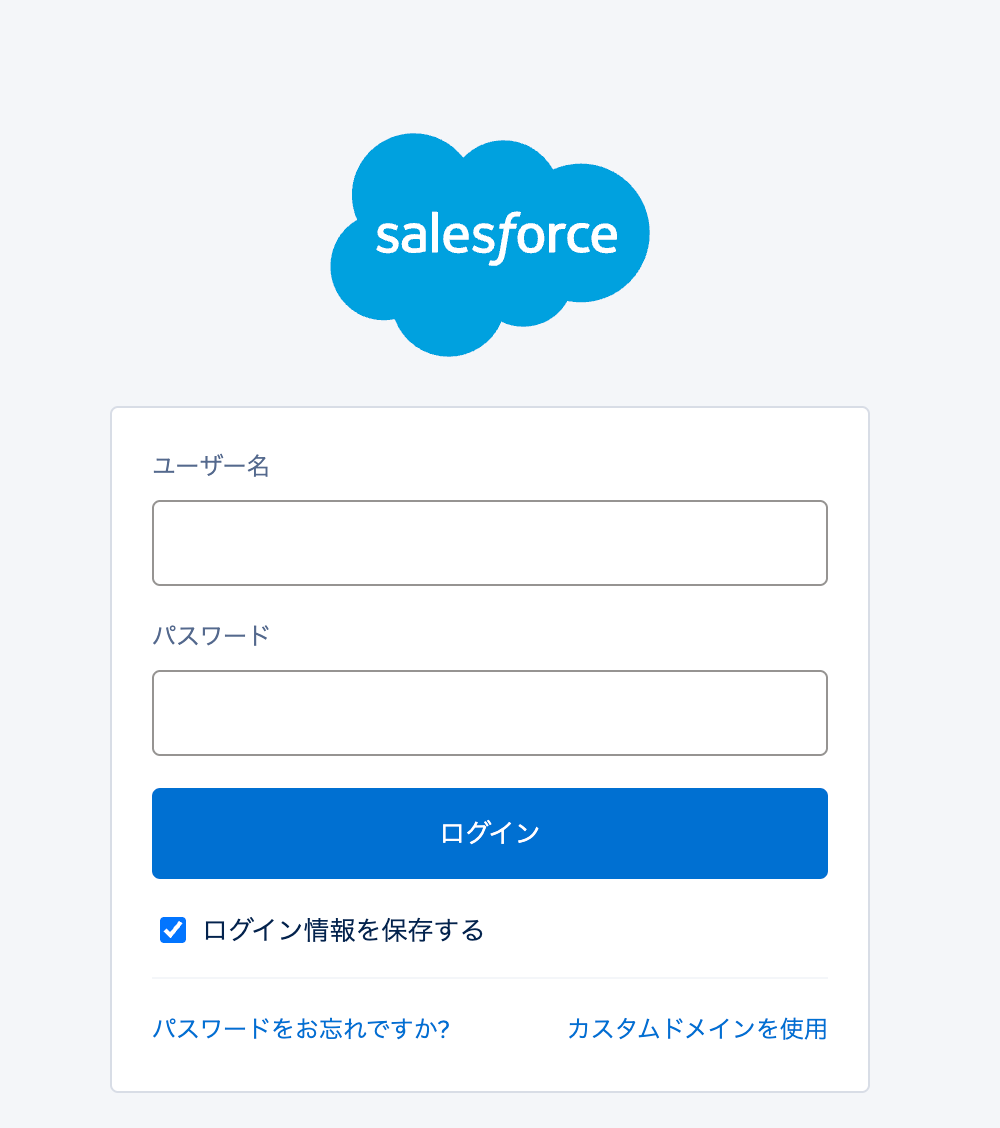Disable remember login info checkbox
Screen dimensions: 1000x1128
tap(173, 929)
